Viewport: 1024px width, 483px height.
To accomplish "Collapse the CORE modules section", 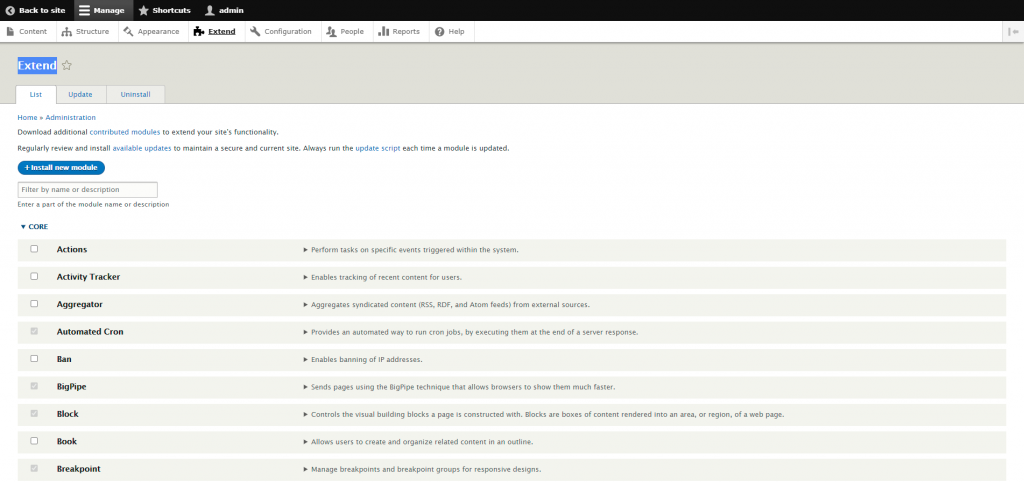I will tap(34, 227).
